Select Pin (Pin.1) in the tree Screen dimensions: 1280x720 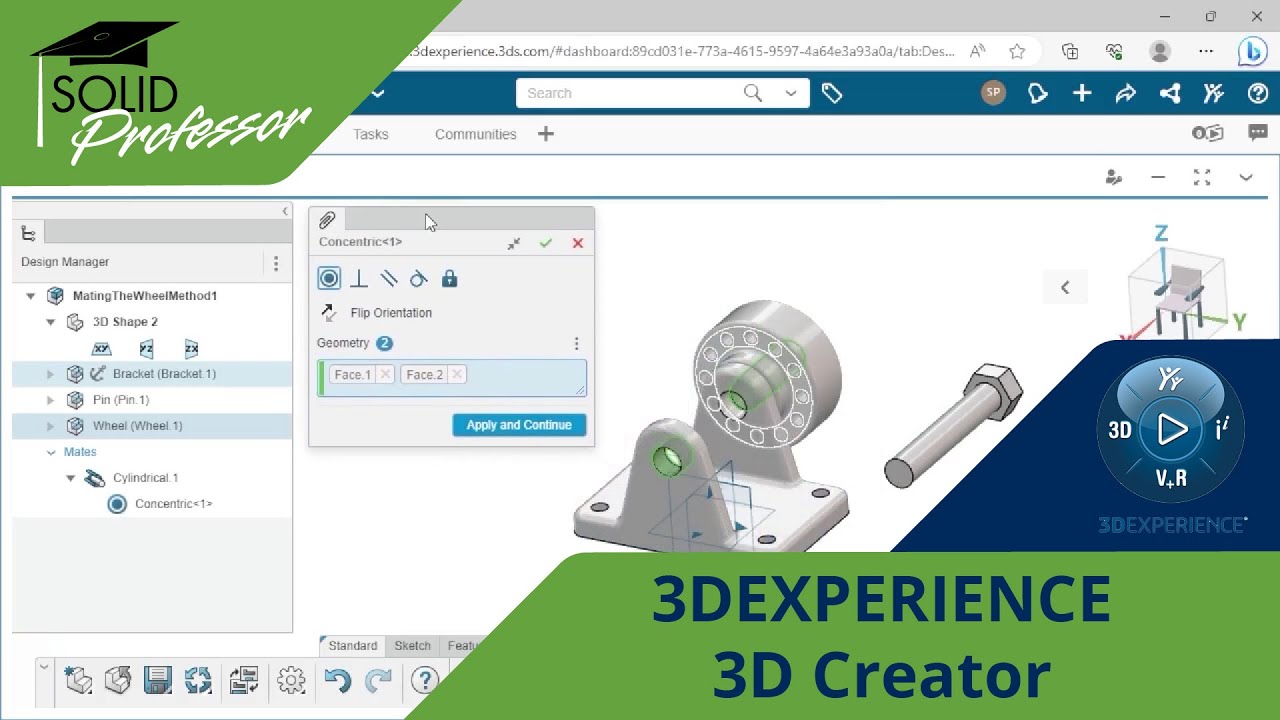[x=121, y=400]
